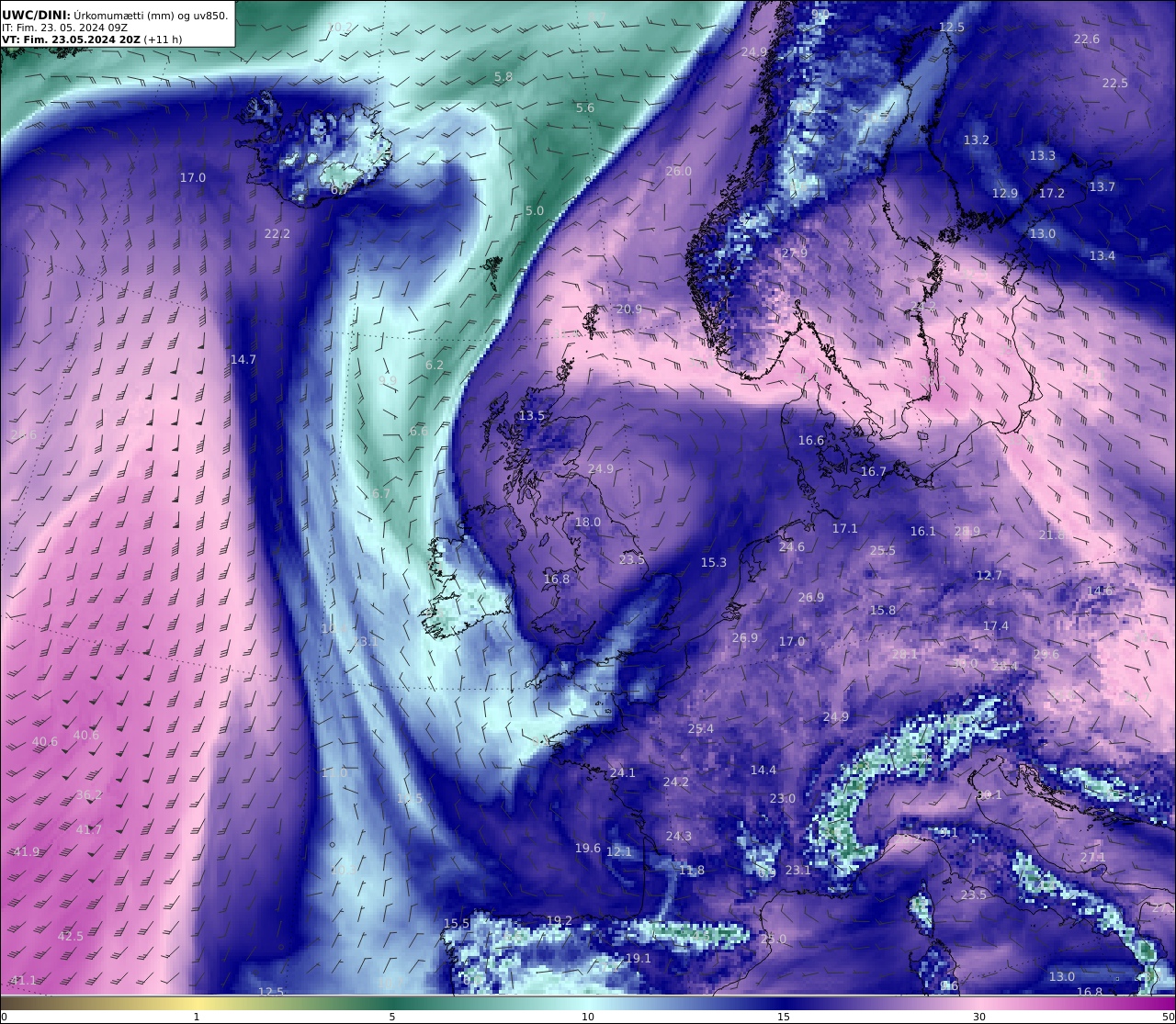Click the value label 41.1 at bottom left
1176x1024 pixels.
pos(23,981)
